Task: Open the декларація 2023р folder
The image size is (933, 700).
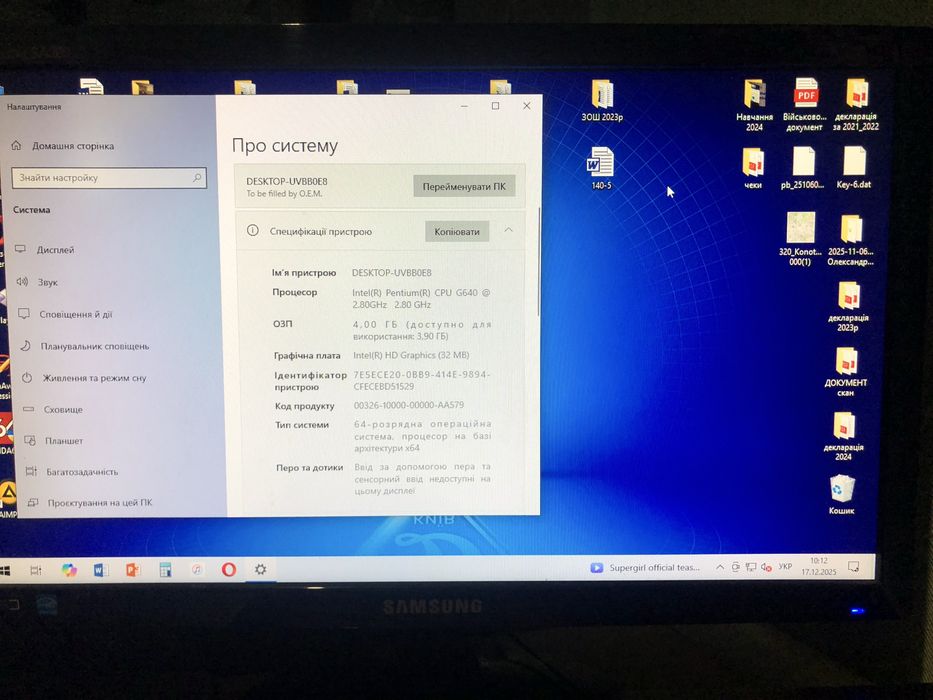Action: coord(848,306)
